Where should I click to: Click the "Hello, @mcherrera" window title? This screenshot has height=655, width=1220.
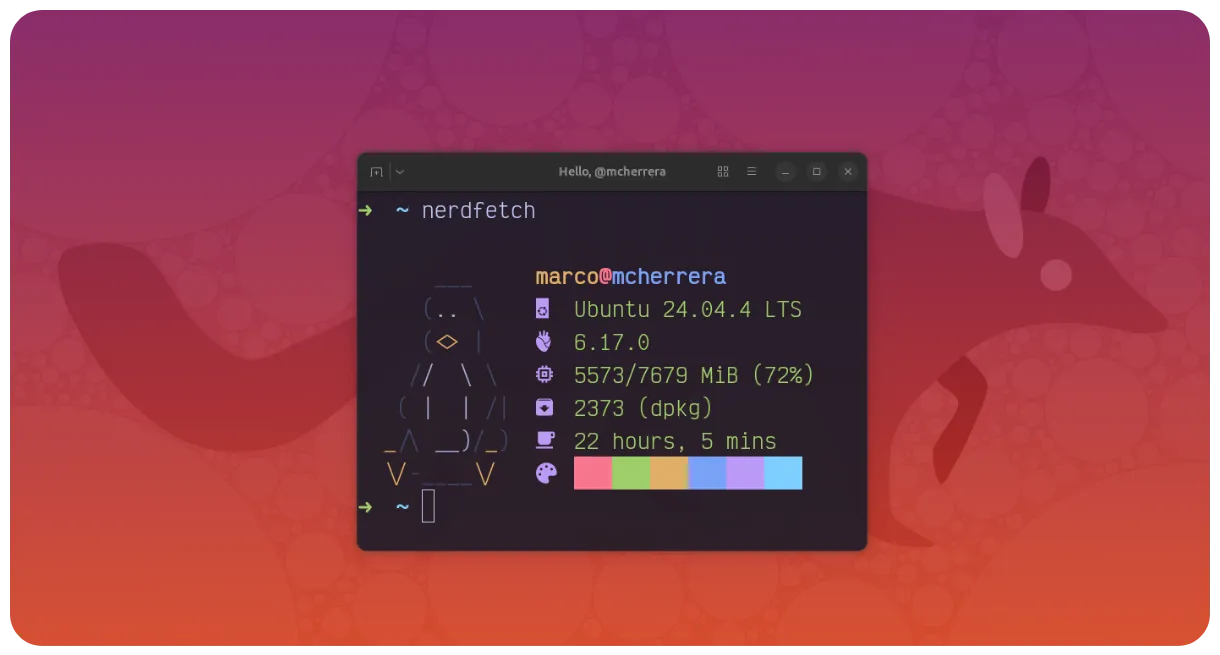pyautogui.click(x=612, y=172)
